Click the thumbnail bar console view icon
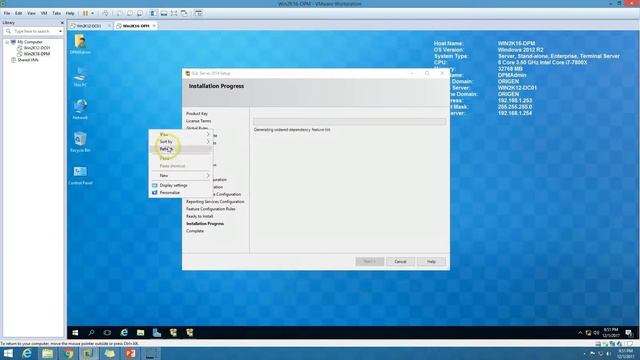640x360 pixels. pyautogui.click(x=164, y=13)
